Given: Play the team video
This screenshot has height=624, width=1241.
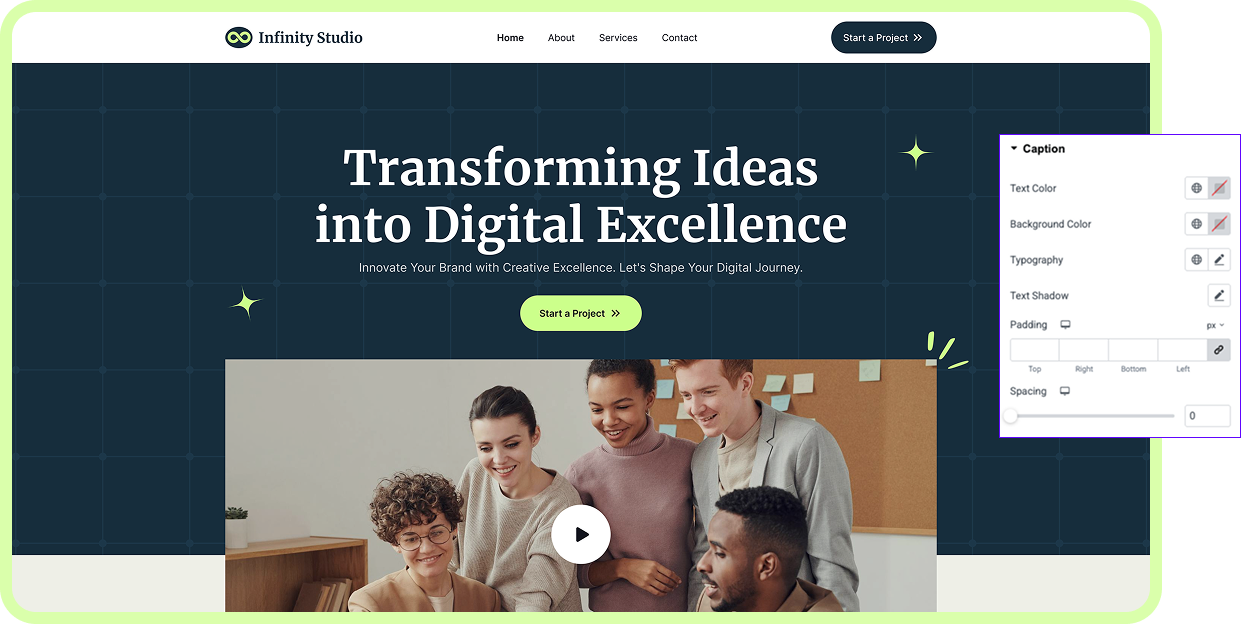Looking at the screenshot, I should point(581,534).
